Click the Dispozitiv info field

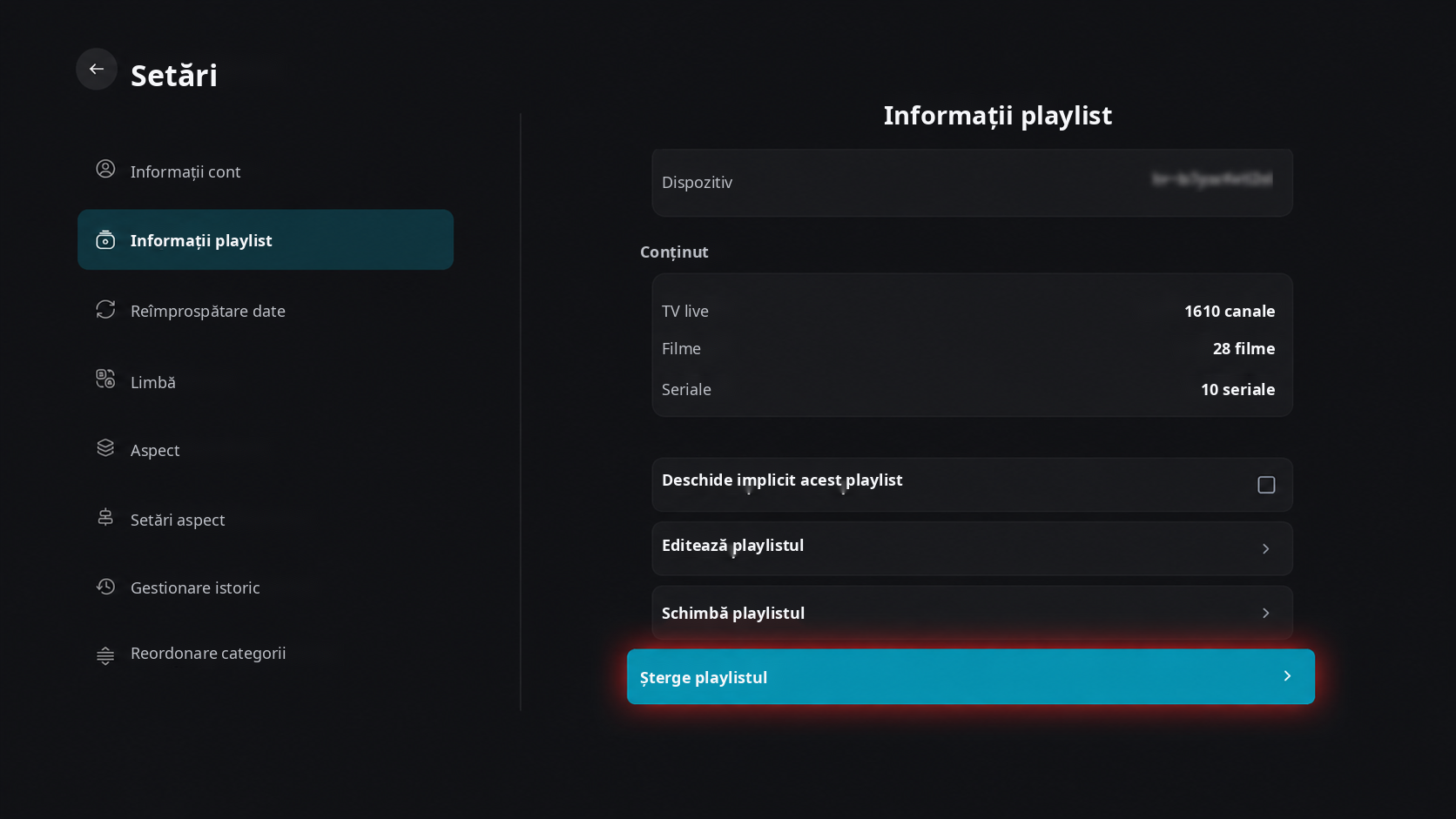972,182
